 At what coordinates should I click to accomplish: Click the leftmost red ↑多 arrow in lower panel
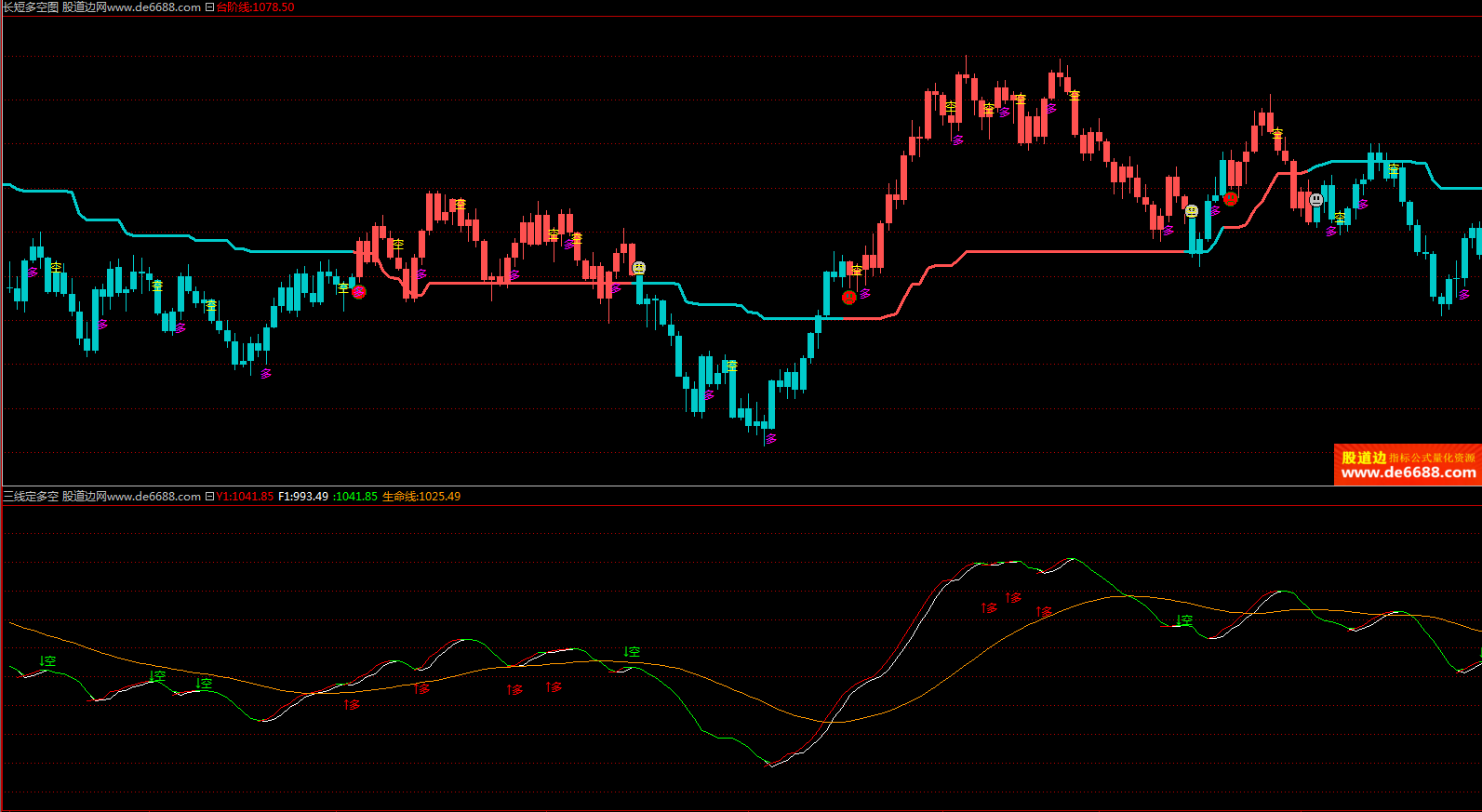coord(352,705)
